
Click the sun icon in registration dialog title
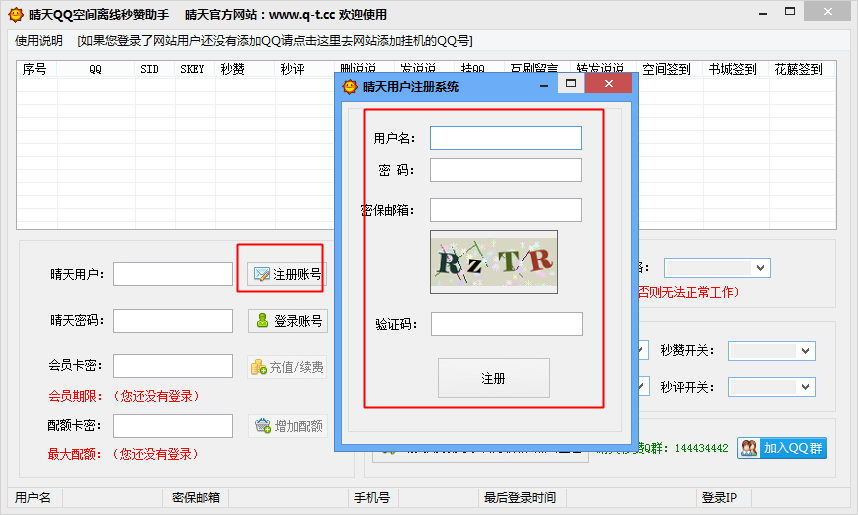point(350,86)
